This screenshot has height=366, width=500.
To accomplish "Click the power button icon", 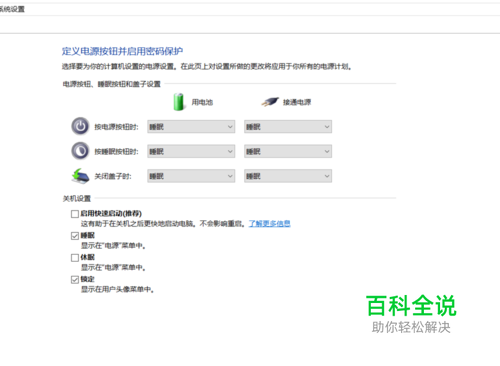I will tap(80, 126).
